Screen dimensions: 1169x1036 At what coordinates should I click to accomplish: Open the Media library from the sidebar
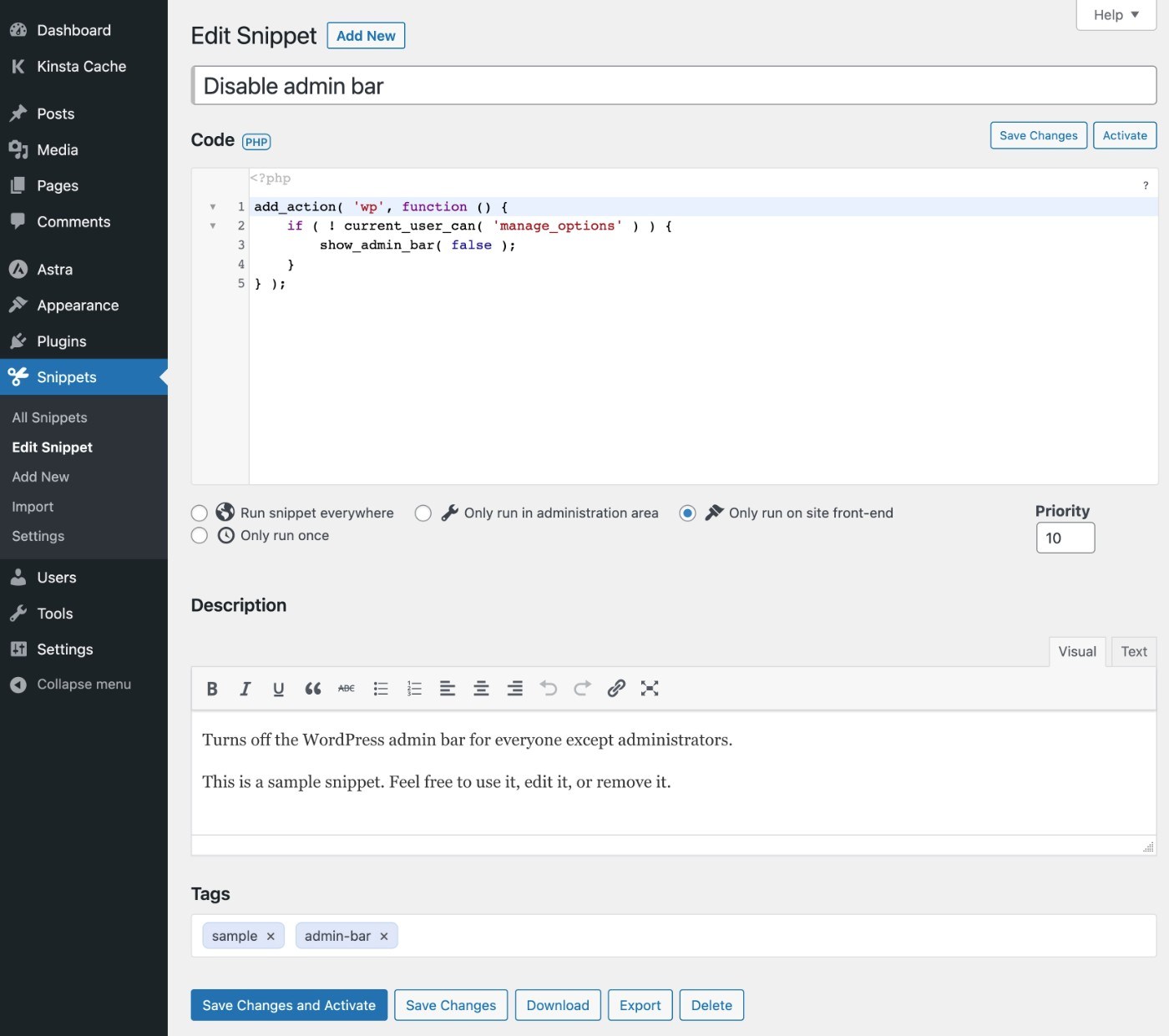coord(55,150)
